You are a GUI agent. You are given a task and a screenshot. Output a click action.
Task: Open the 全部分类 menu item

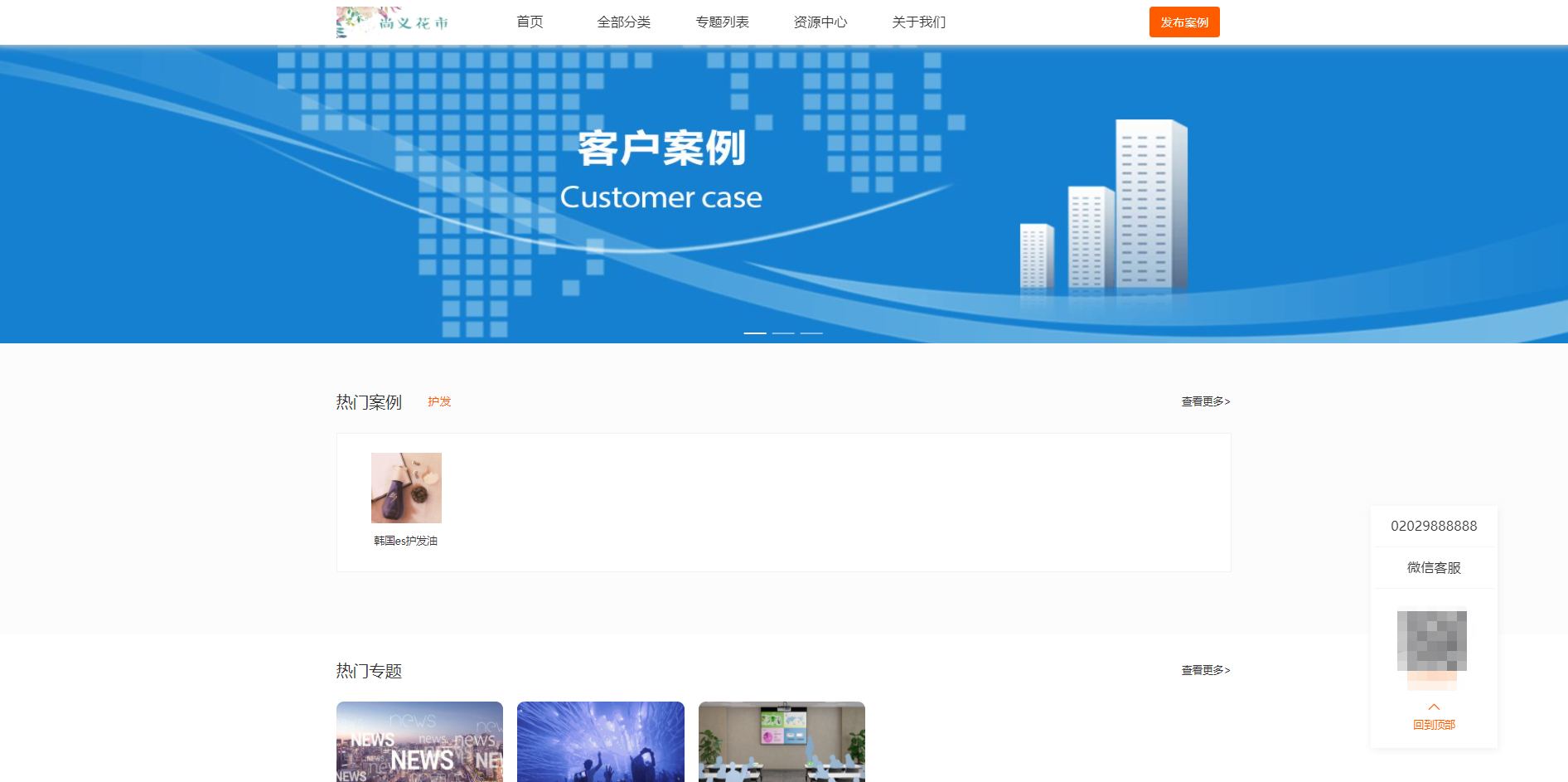pyautogui.click(x=623, y=22)
